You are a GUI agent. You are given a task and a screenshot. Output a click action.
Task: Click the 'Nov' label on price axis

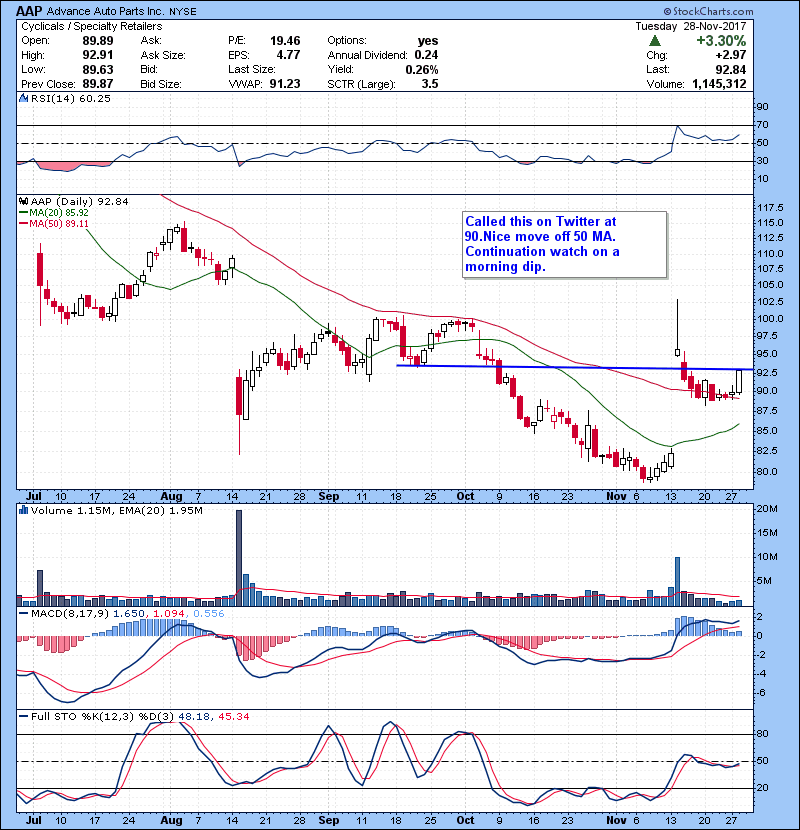click(x=616, y=497)
